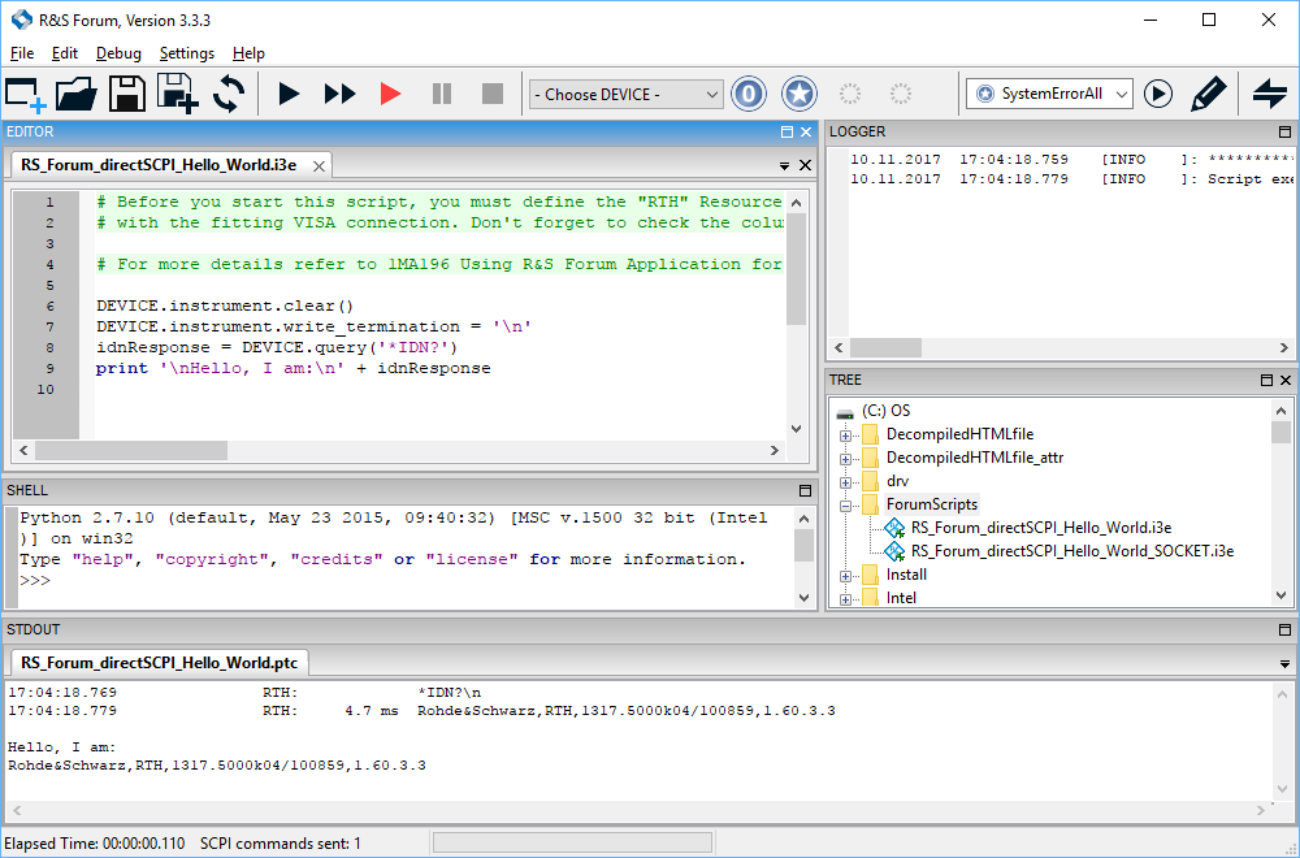Viewport: 1300px width, 858px height.
Task: Maximize the SHELL panel
Action: coord(805,491)
